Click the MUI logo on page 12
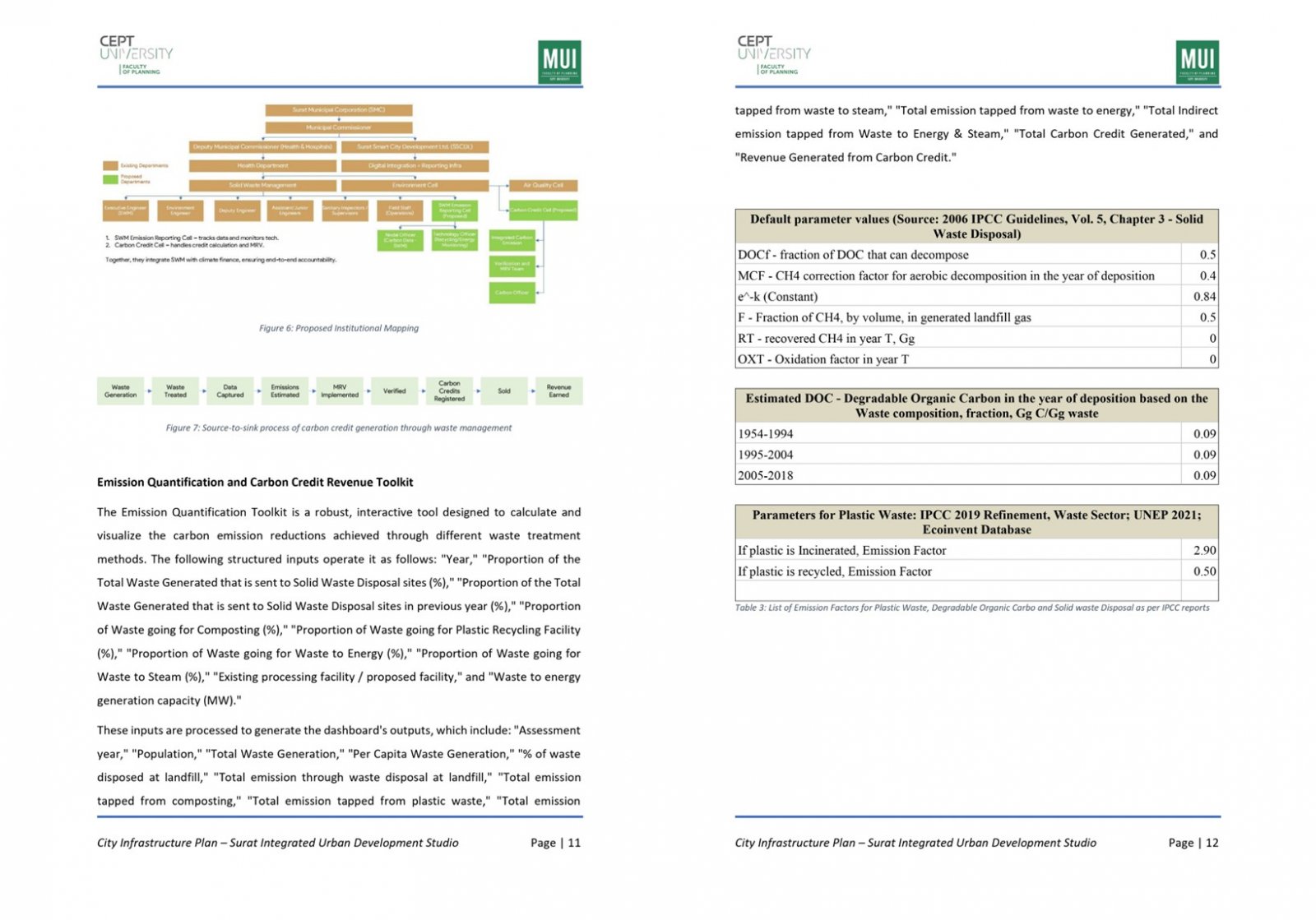Screen dimensions: 1316x920 click(x=1198, y=62)
